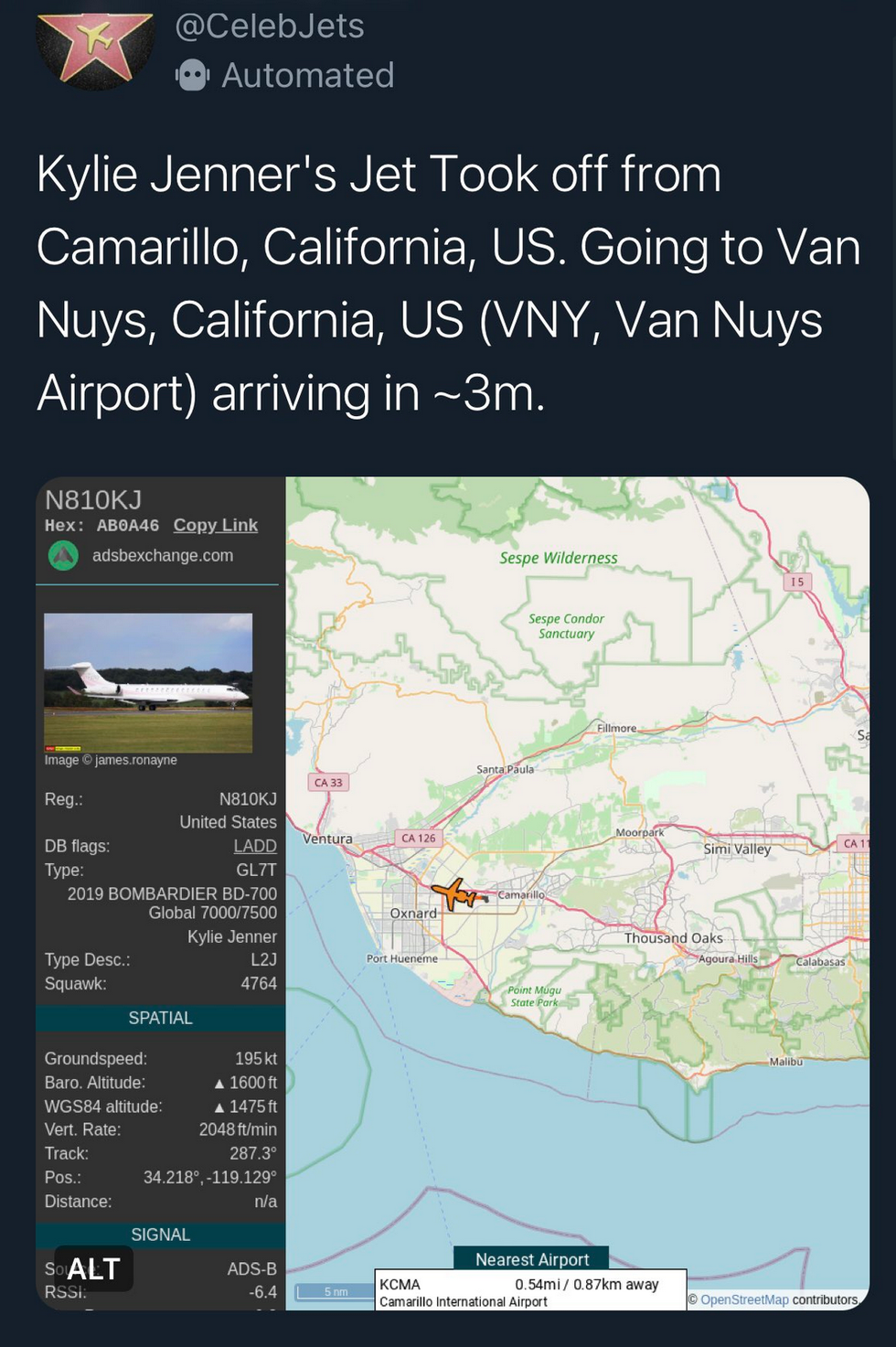This screenshot has width=896, height=1347.
Task: Click the CA 33 highway shield
Action: (x=328, y=783)
